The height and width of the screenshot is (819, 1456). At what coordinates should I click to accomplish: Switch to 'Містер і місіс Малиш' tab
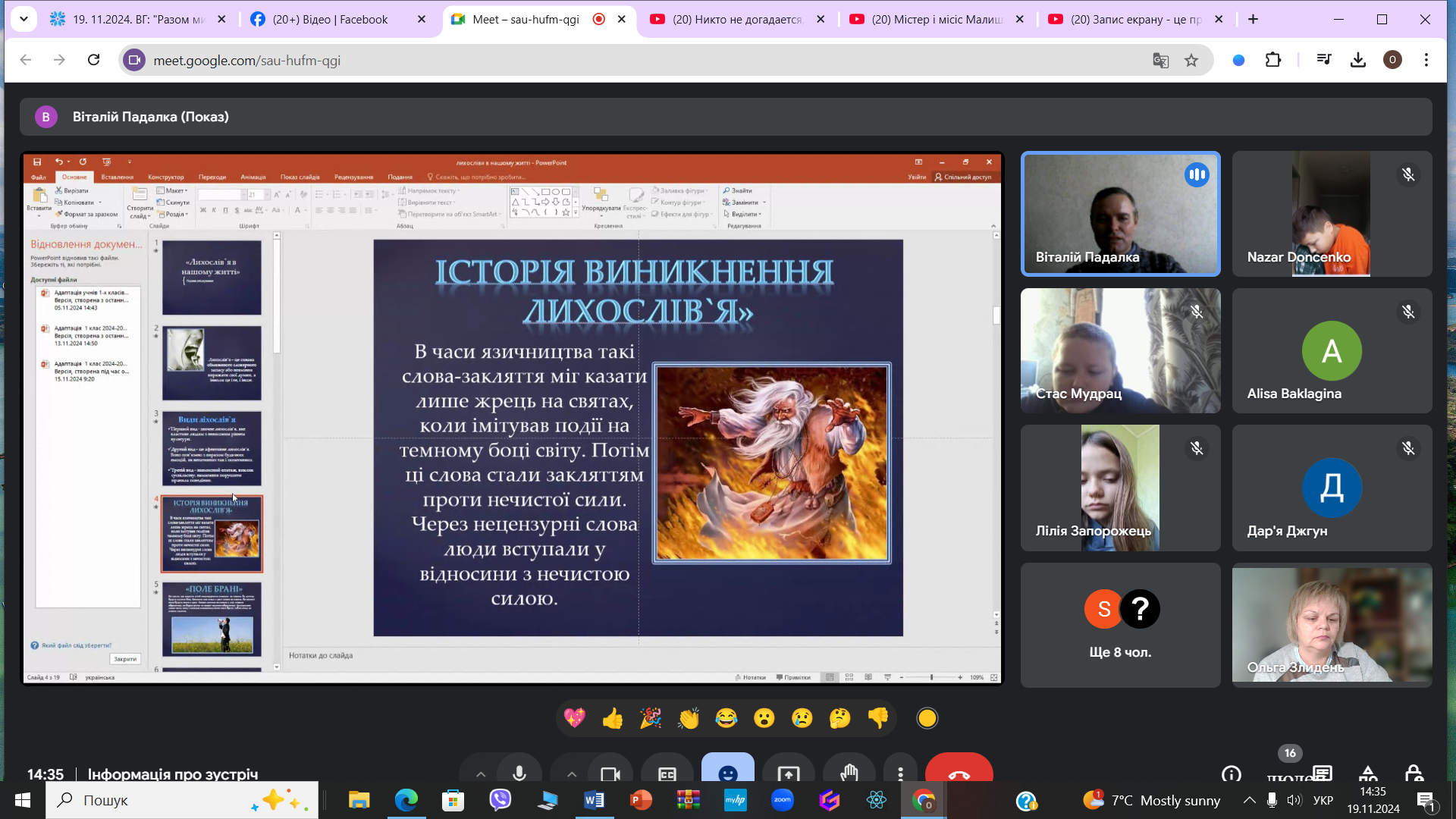[937, 20]
